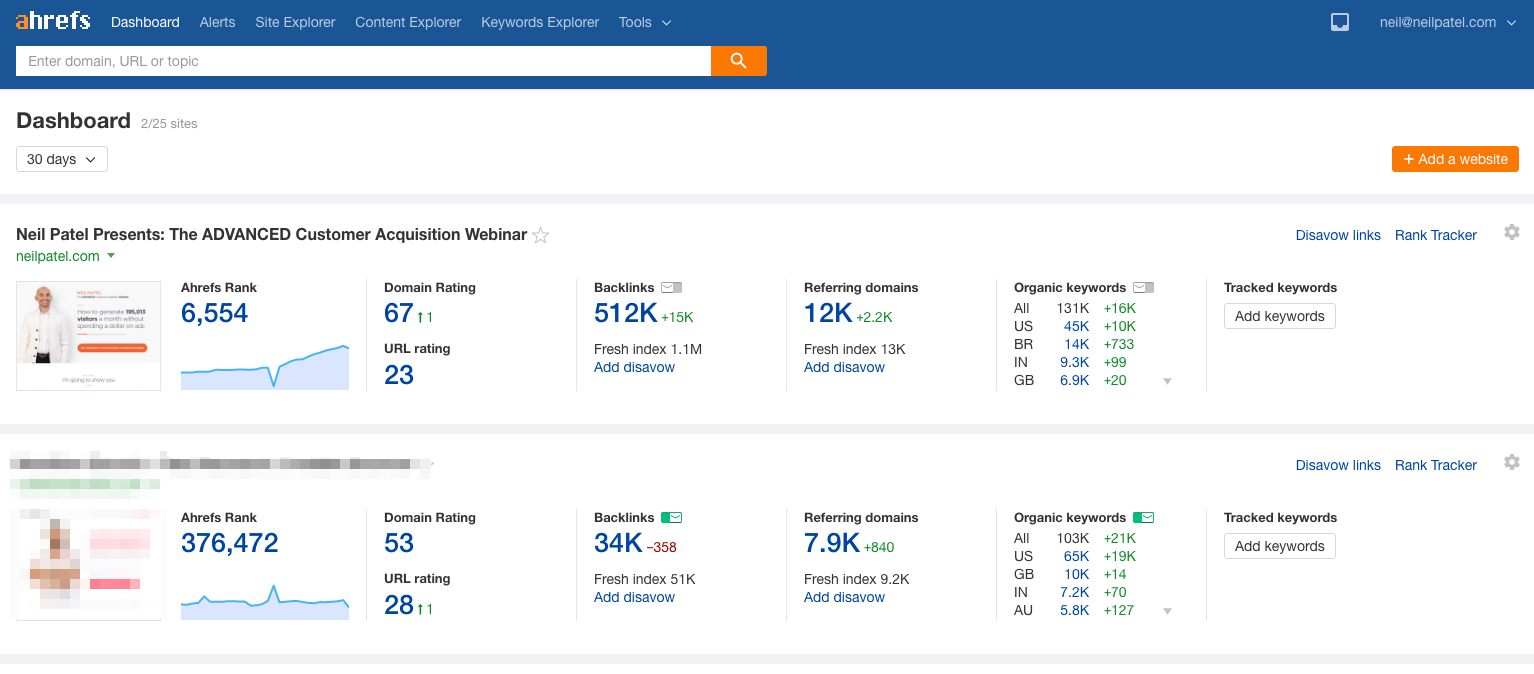Open the 30 days period dropdown
Viewport: 1534px width, 674px height.
62,159
